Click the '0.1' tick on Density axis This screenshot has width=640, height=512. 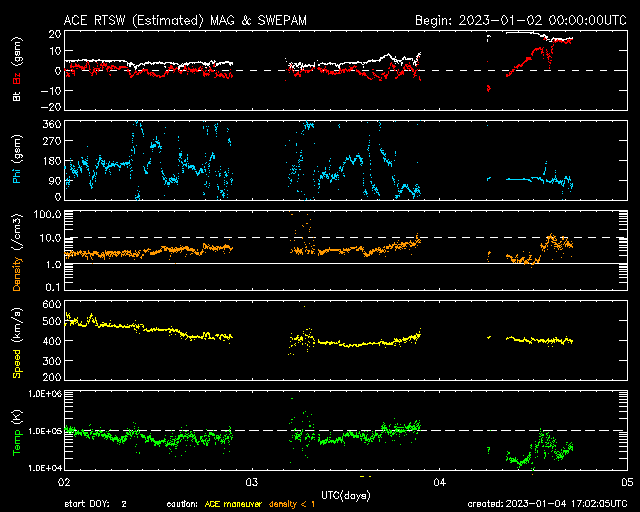pos(53,287)
